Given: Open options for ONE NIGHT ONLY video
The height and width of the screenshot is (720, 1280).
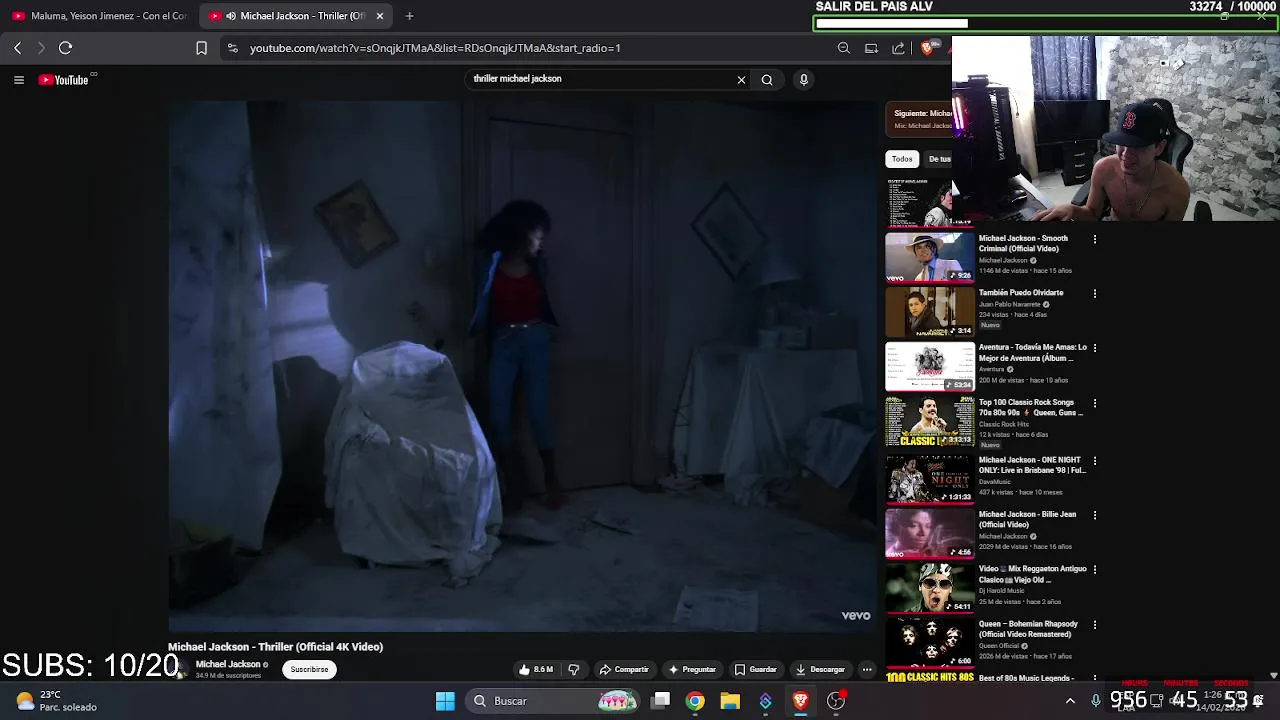Looking at the screenshot, I should tap(1095, 461).
